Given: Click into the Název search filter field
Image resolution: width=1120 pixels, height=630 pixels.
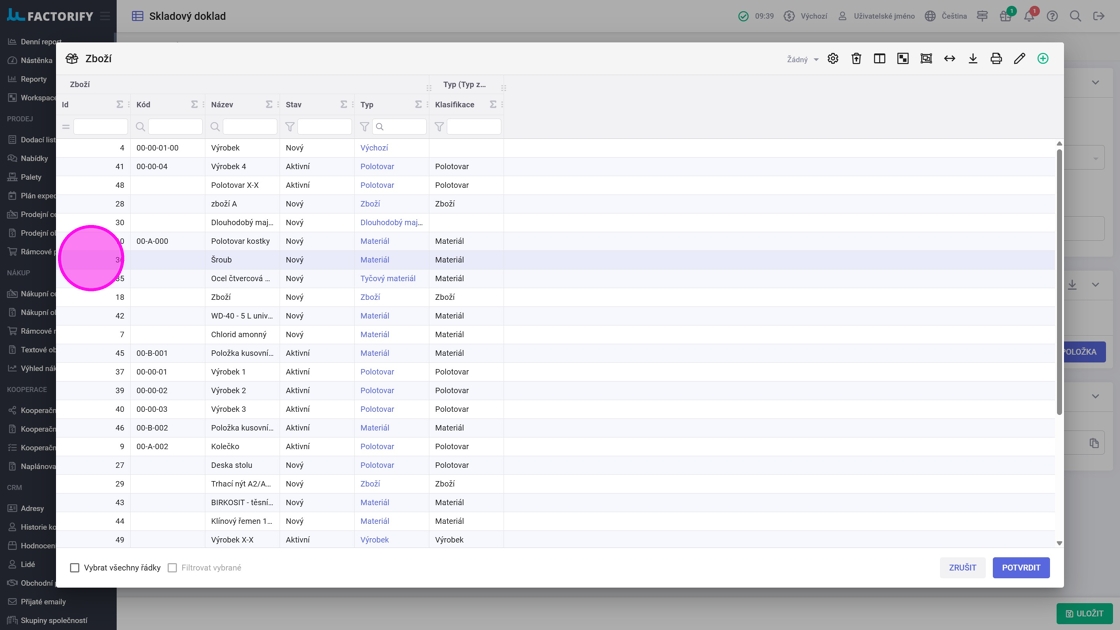Looking at the screenshot, I should click(250, 126).
